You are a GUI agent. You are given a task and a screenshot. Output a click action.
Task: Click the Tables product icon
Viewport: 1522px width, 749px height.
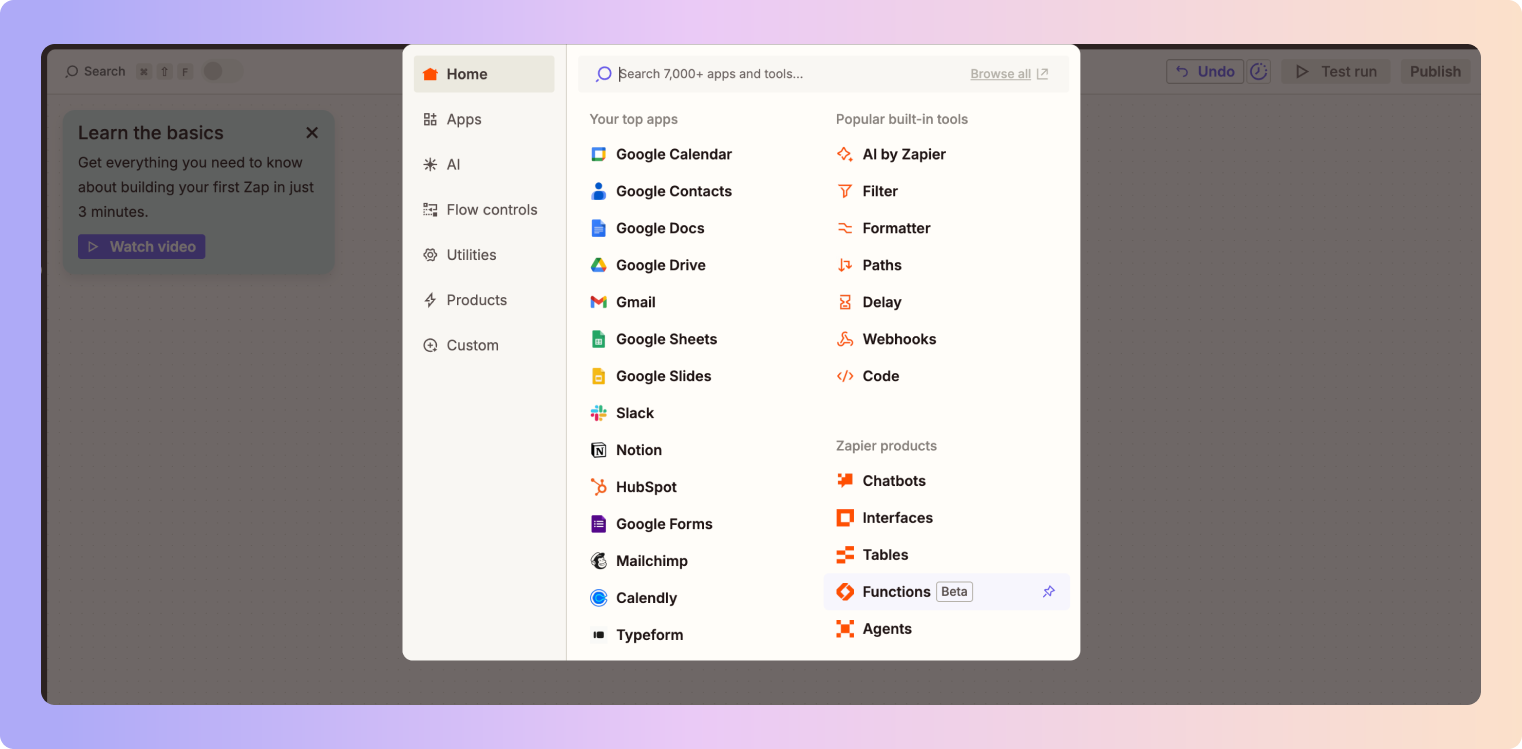[845, 555]
